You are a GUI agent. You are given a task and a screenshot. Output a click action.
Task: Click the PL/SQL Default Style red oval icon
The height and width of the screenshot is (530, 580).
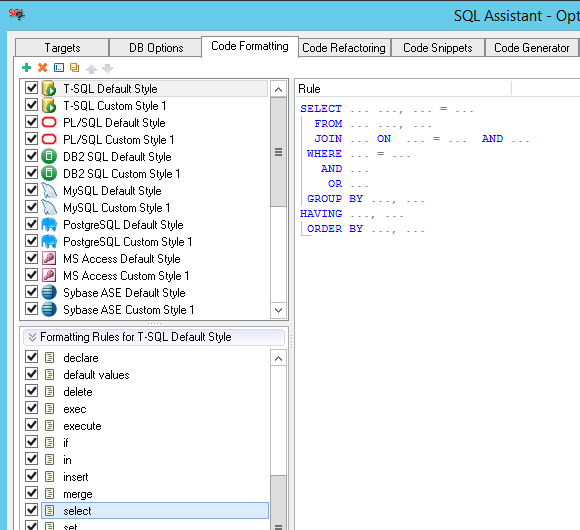click(x=49, y=122)
